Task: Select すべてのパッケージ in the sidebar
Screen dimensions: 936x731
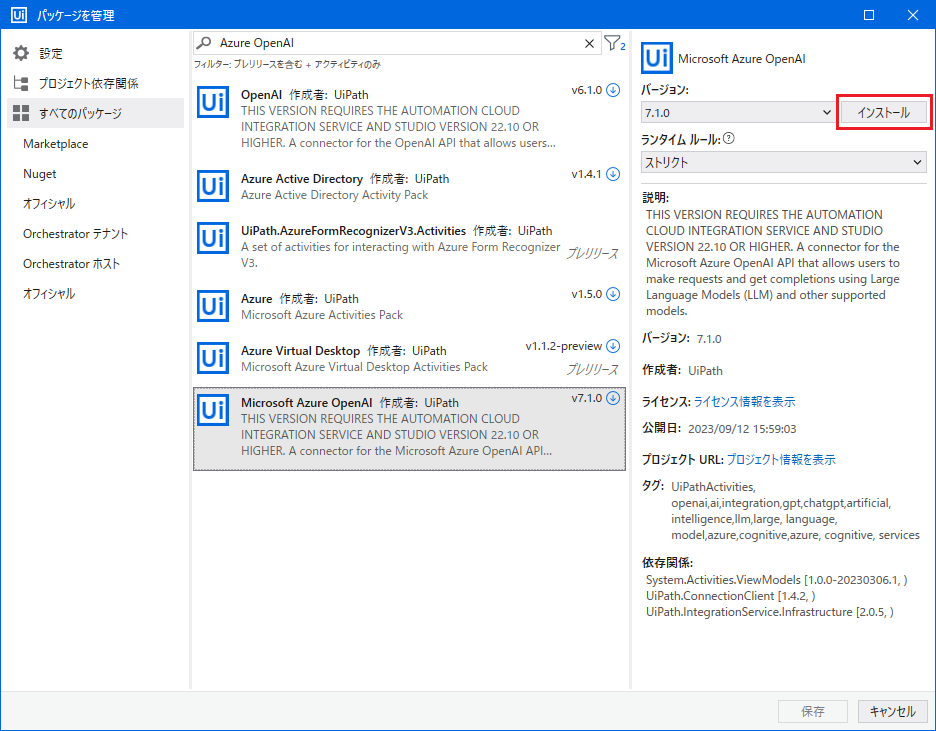Action: click(x=96, y=113)
